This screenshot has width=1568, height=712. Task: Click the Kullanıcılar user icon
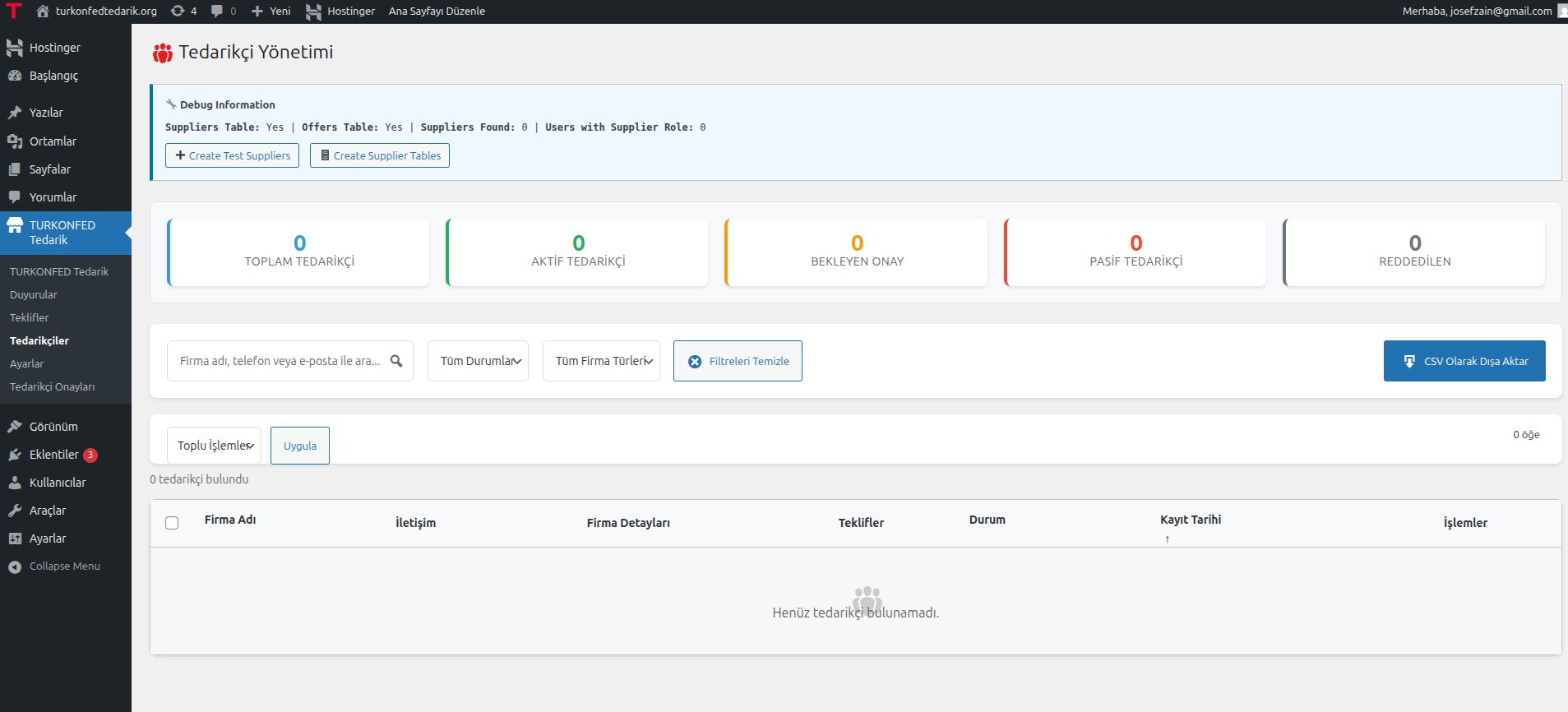tap(15, 483)
